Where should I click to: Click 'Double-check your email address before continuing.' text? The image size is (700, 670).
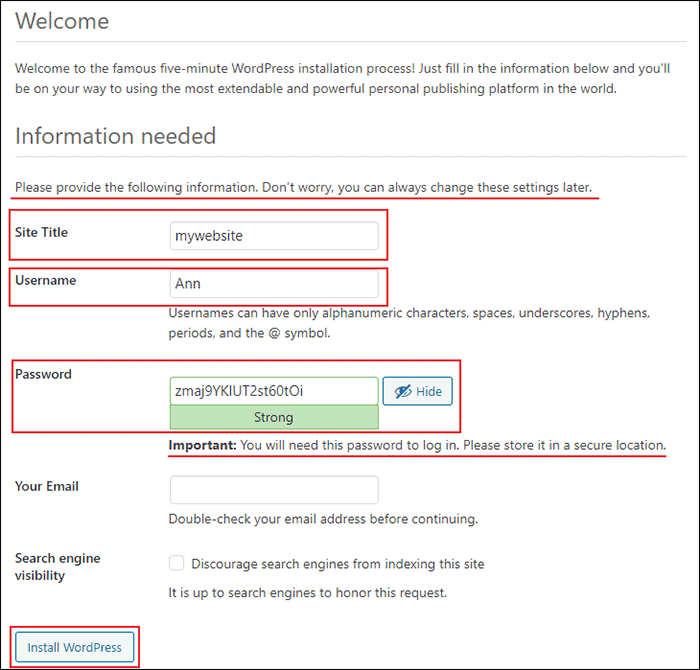pos(323,519)
